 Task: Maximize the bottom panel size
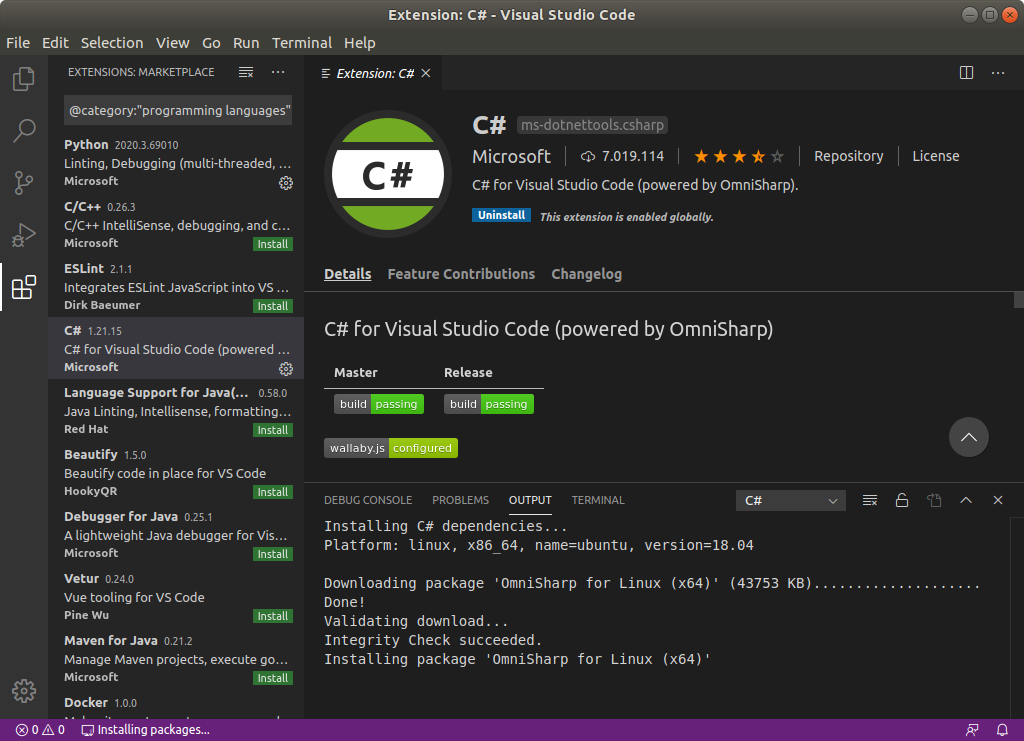966,500
